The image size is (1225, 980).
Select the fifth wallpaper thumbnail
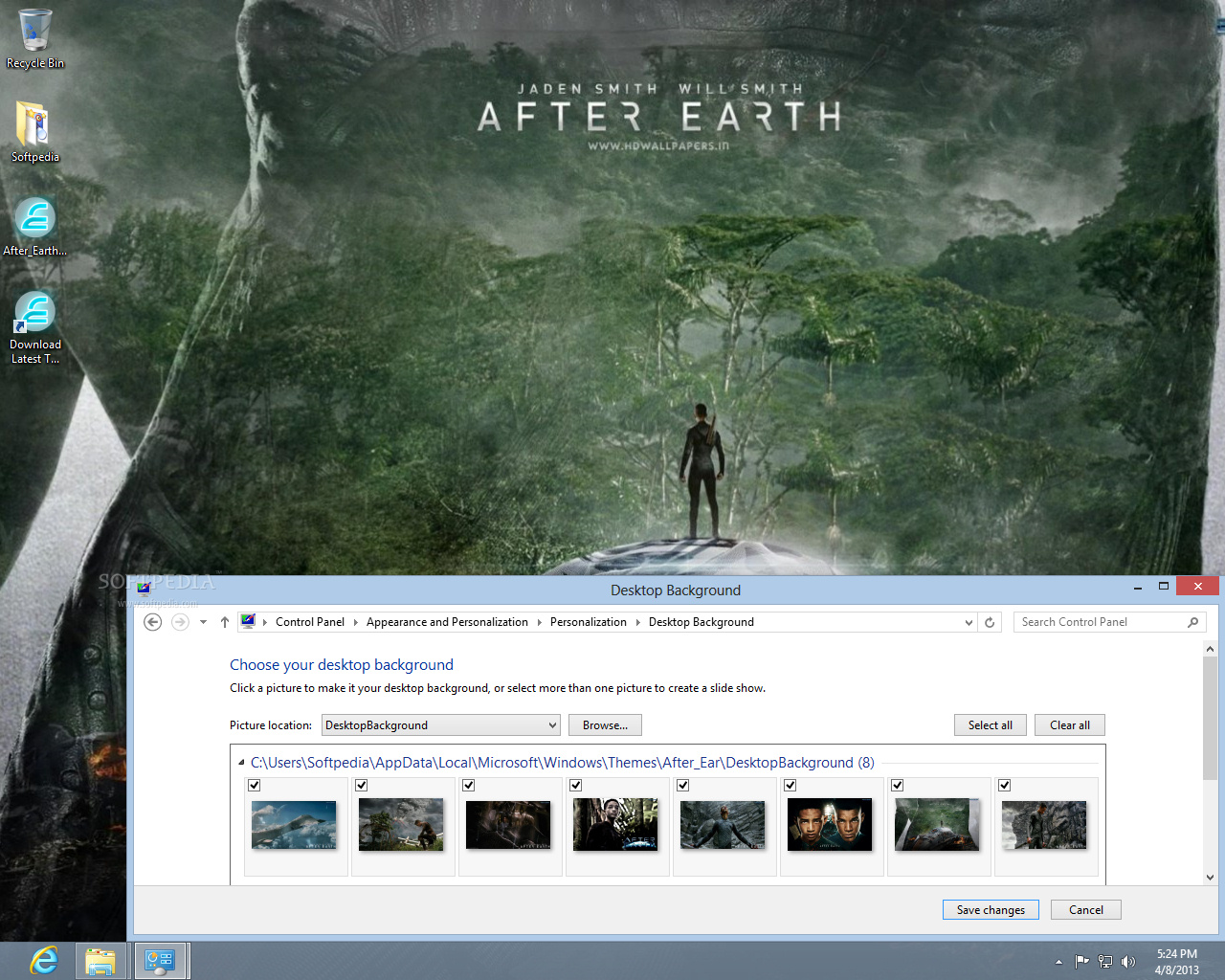[x=723, y=826]
